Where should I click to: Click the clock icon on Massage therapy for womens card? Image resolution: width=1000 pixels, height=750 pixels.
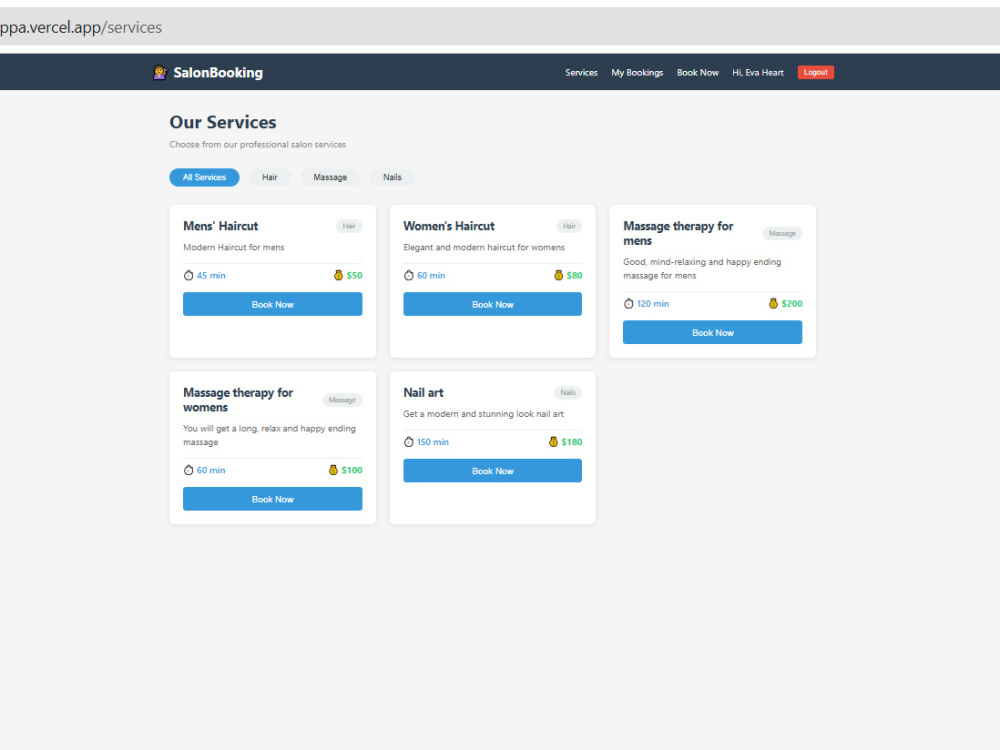click(x=188, y=470)
